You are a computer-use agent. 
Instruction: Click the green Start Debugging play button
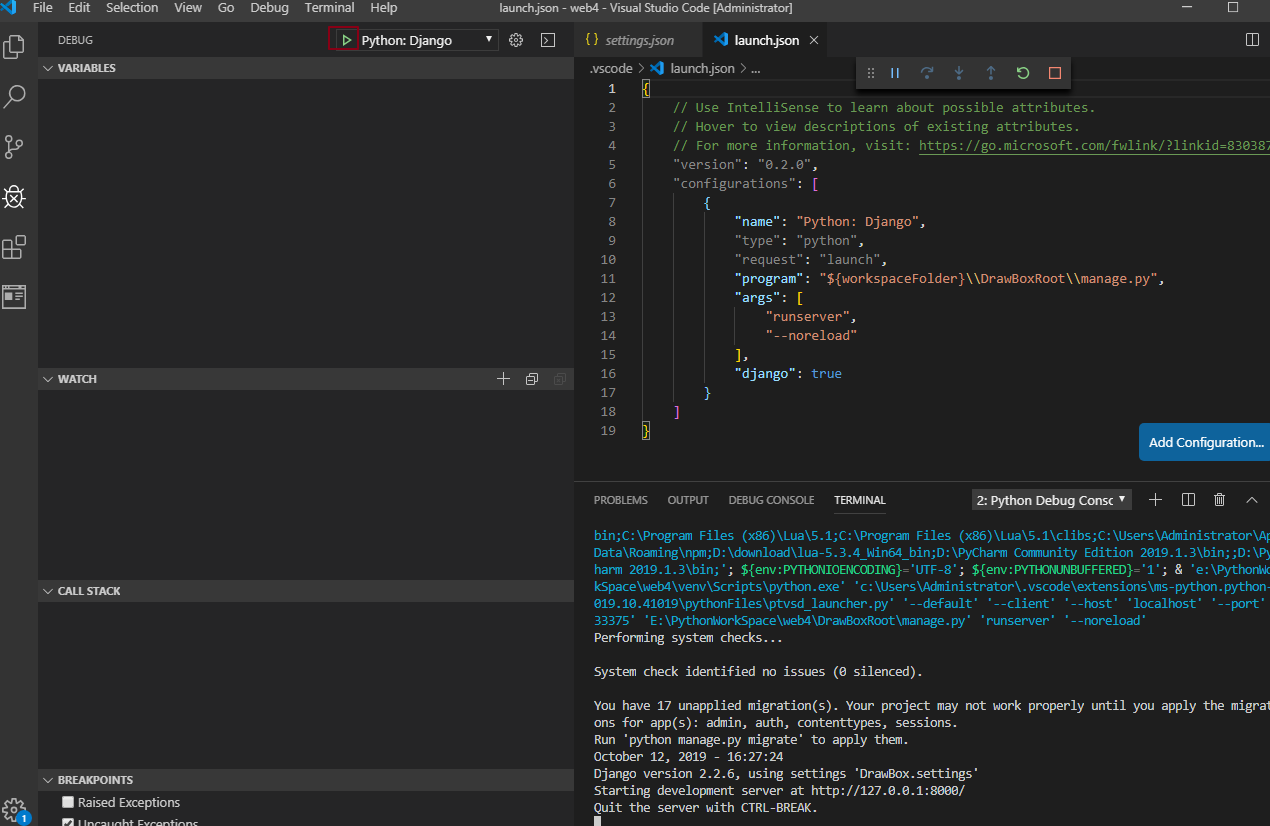(345, 40)
